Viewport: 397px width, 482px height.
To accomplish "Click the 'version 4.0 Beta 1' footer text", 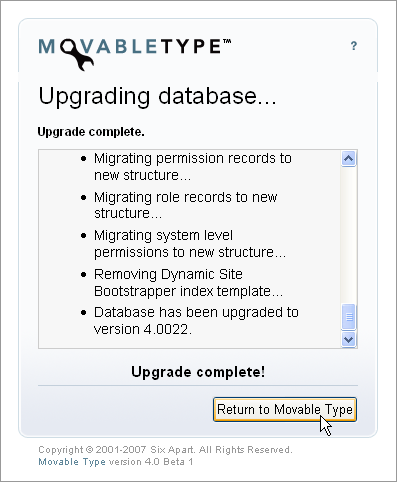I will [x=151, y=462].
